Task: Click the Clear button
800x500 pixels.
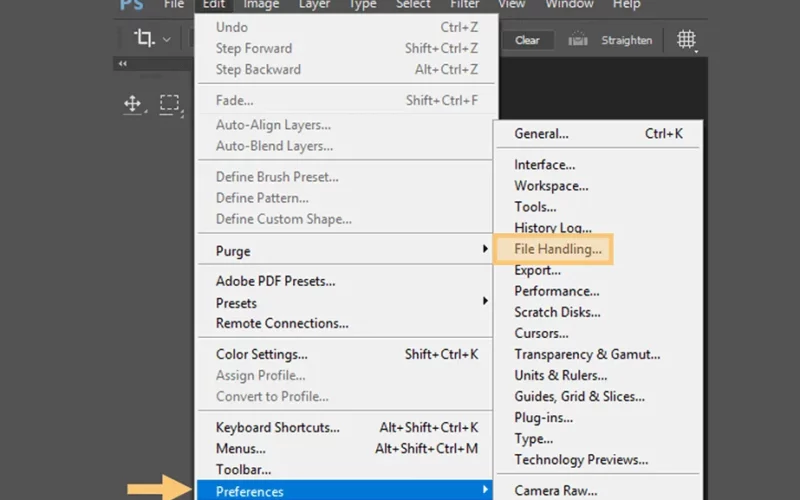Action: coord(527,40)
